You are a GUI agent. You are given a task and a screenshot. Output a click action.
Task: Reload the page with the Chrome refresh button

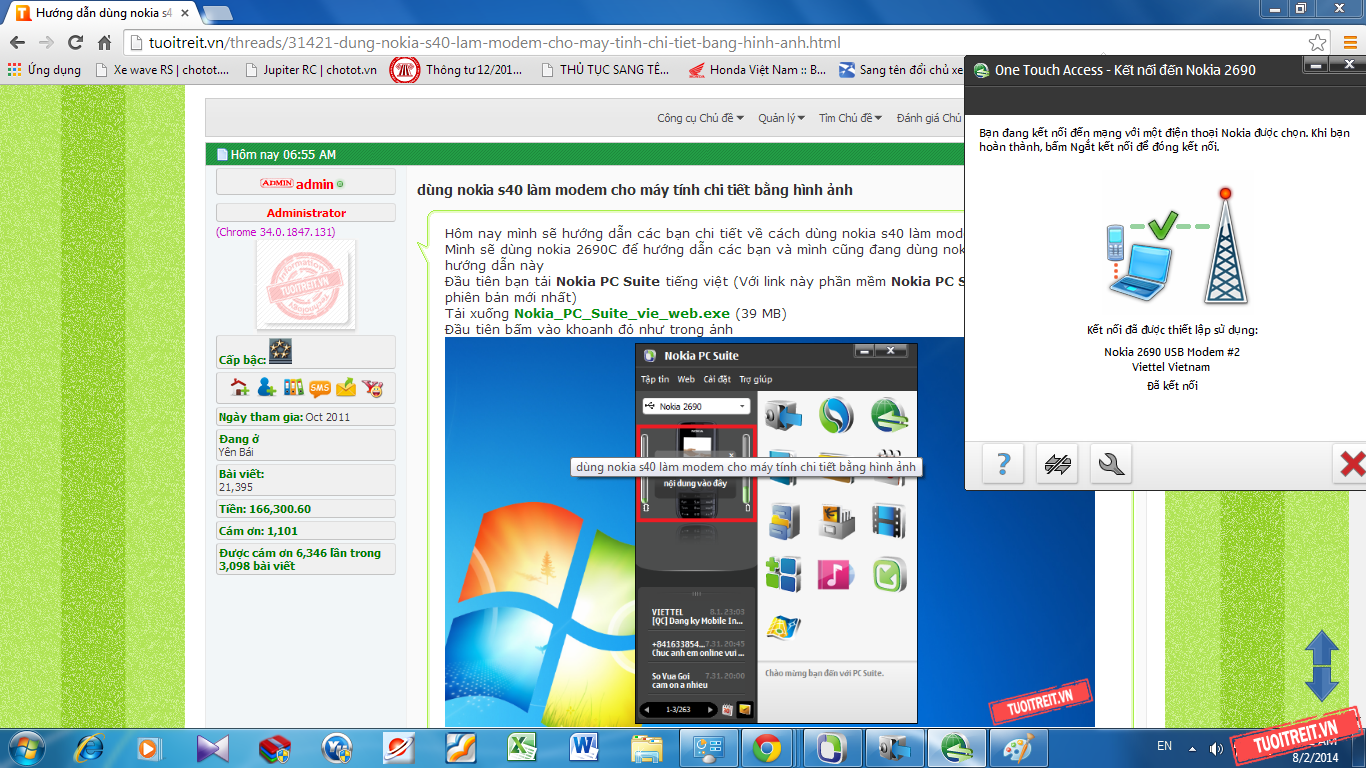75,43
